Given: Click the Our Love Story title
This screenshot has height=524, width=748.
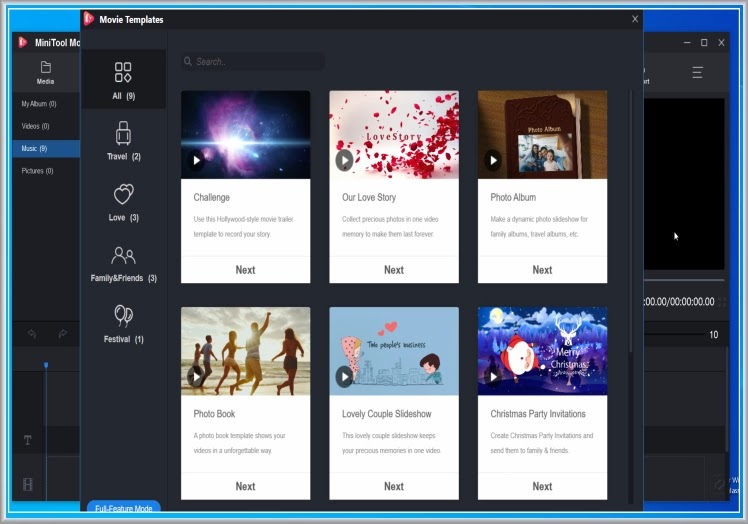Looking at the screenshot, I should tap(369, 198).
